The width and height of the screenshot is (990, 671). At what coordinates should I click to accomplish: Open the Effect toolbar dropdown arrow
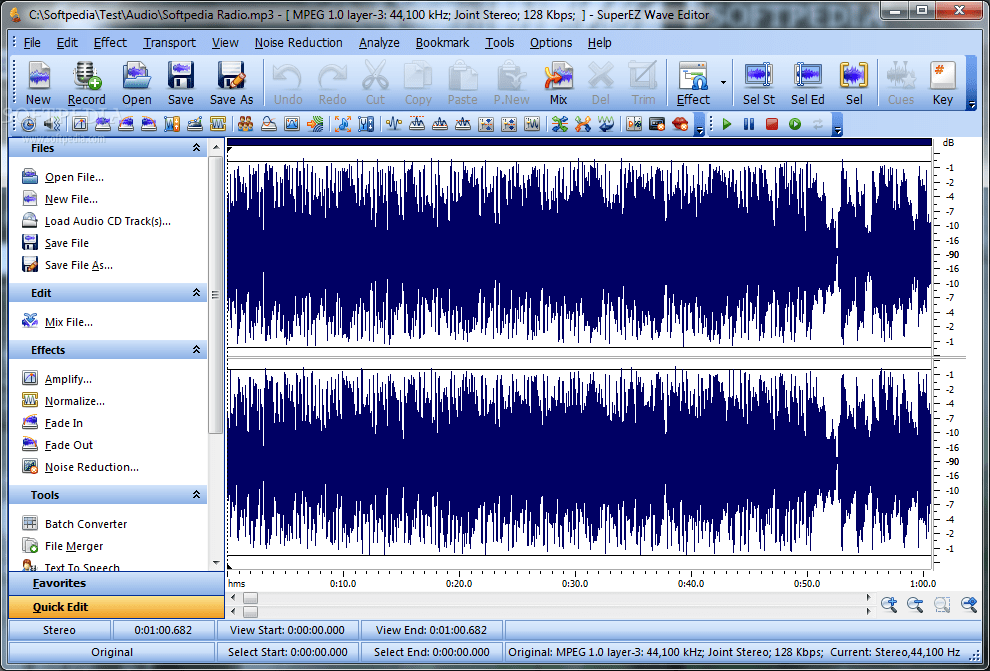(x=723, y=83)
